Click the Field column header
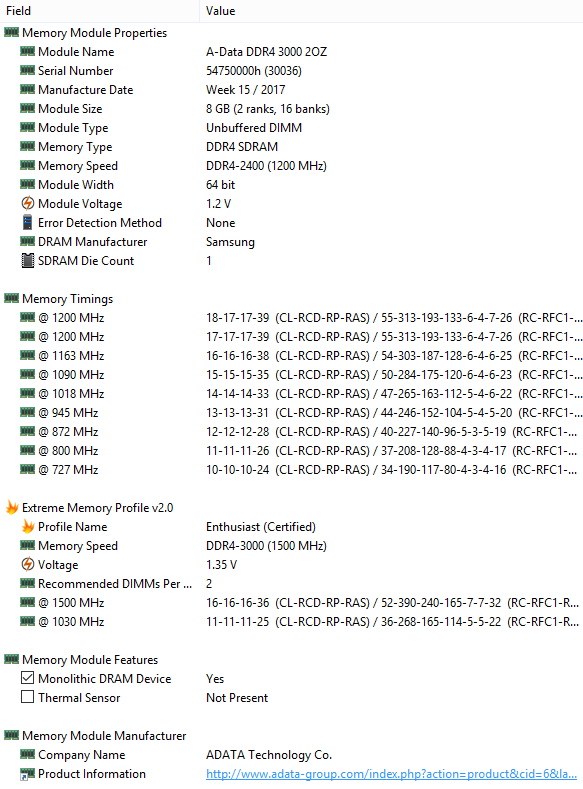This screenshot has width=583, height=789. (100, 11)
